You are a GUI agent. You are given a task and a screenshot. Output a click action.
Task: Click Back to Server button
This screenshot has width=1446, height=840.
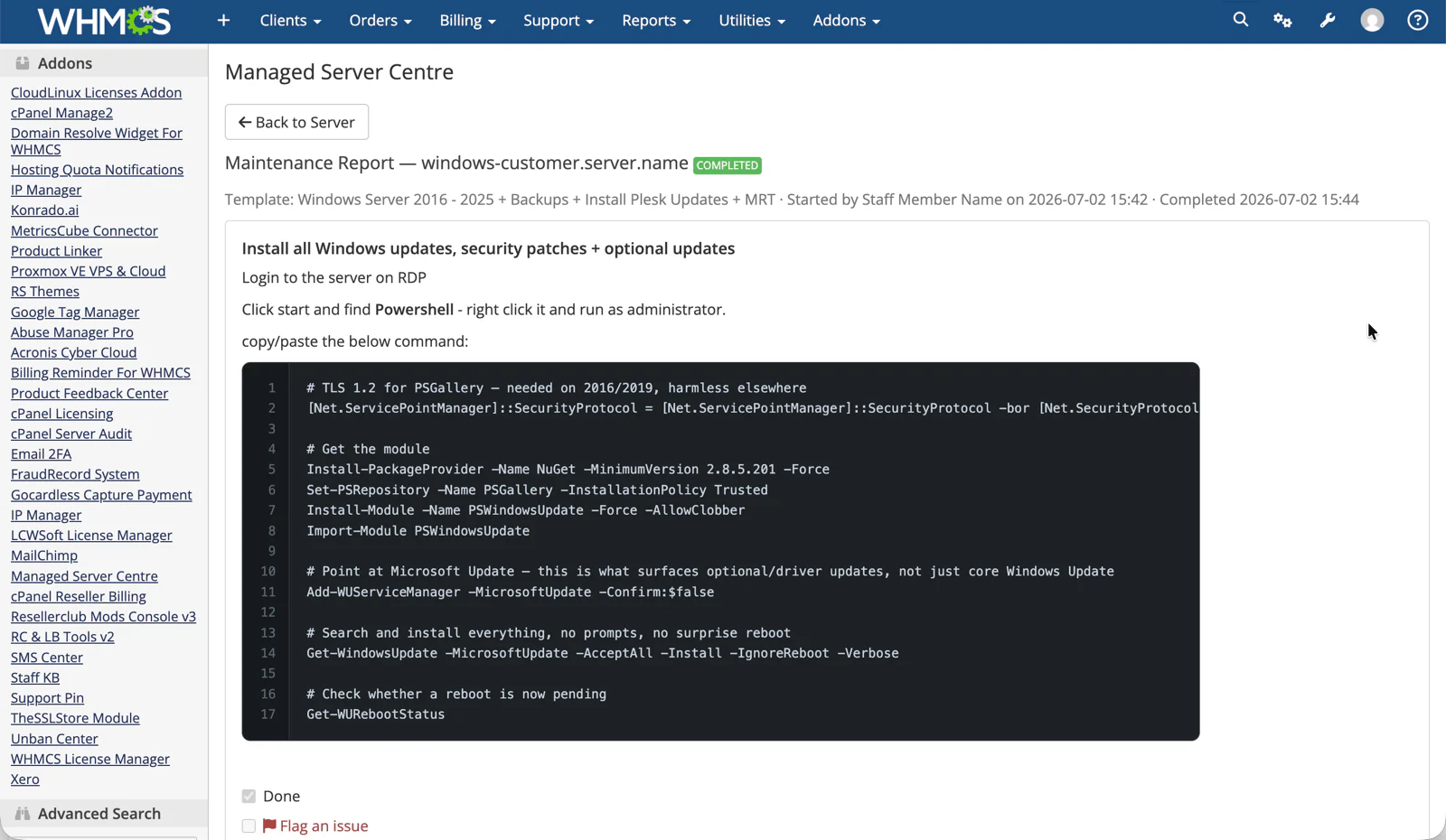(296, 122)
